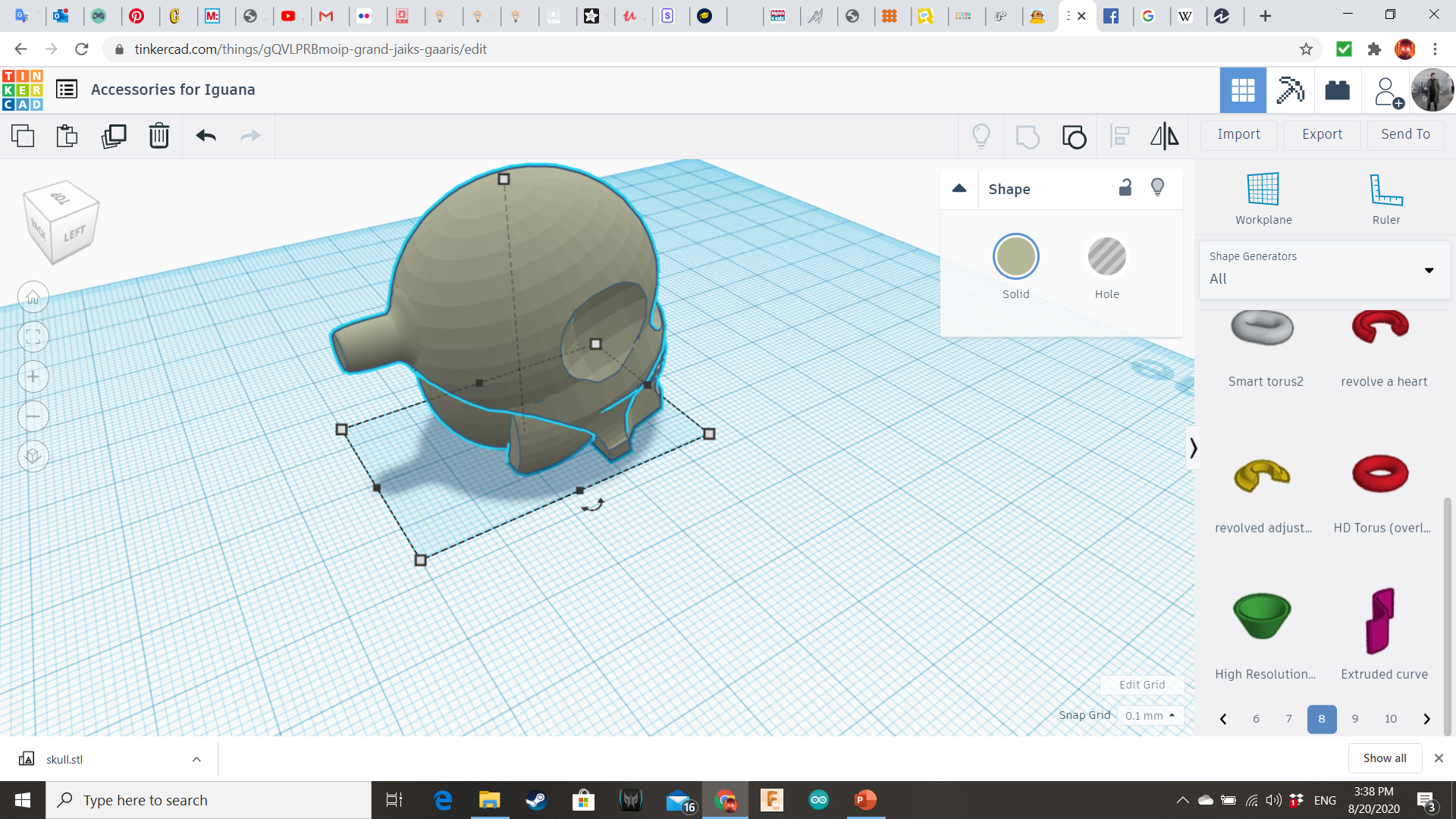Viewport: 1456px width, 819px height.
Task: Go to shapes page 7
Action: (x=1288, y=719)
